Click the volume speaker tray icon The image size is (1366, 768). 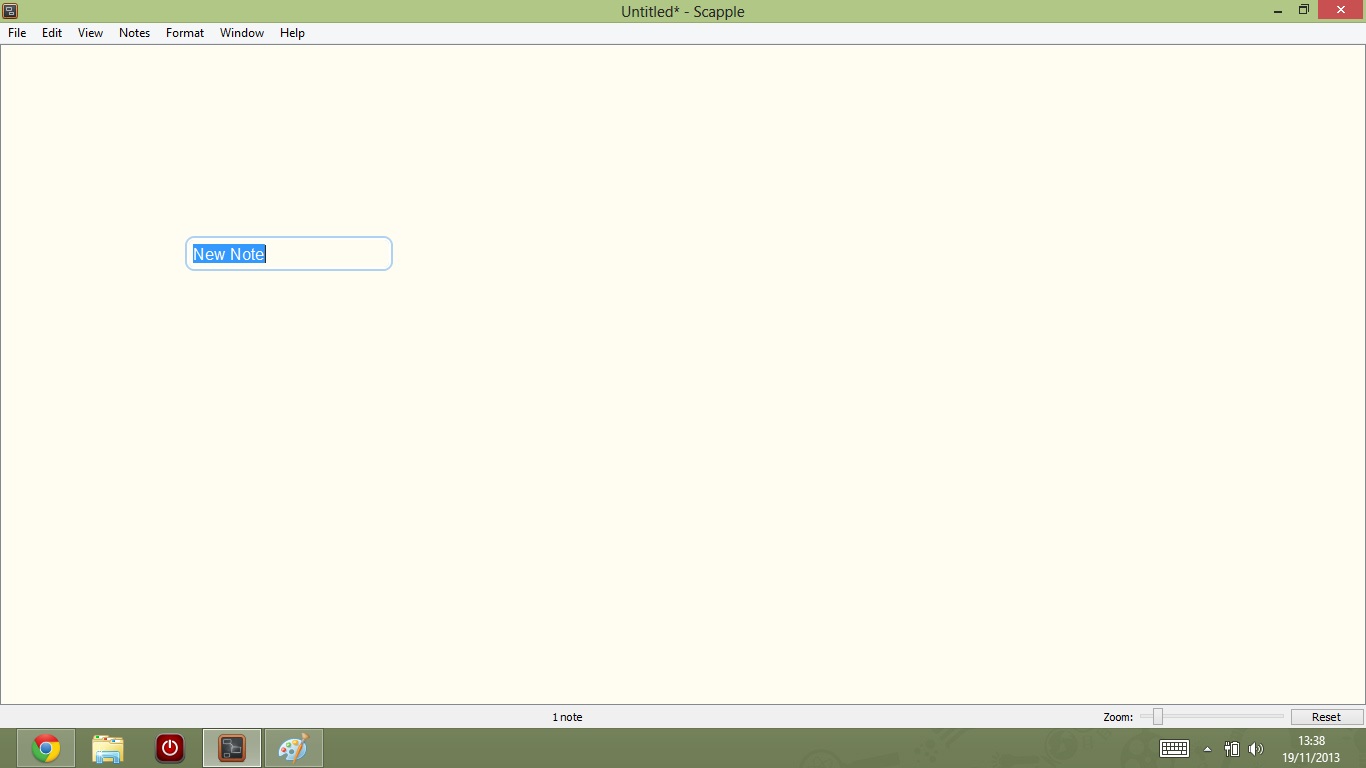coord(1256,749)
